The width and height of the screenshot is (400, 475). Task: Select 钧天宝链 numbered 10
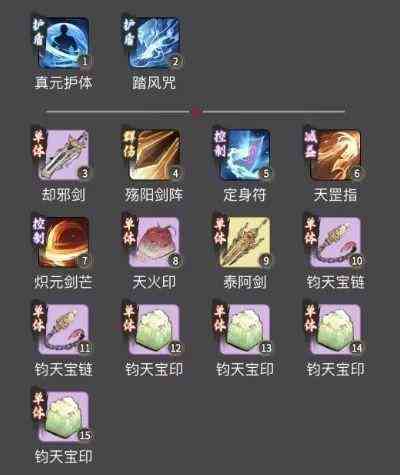[336, 243]
